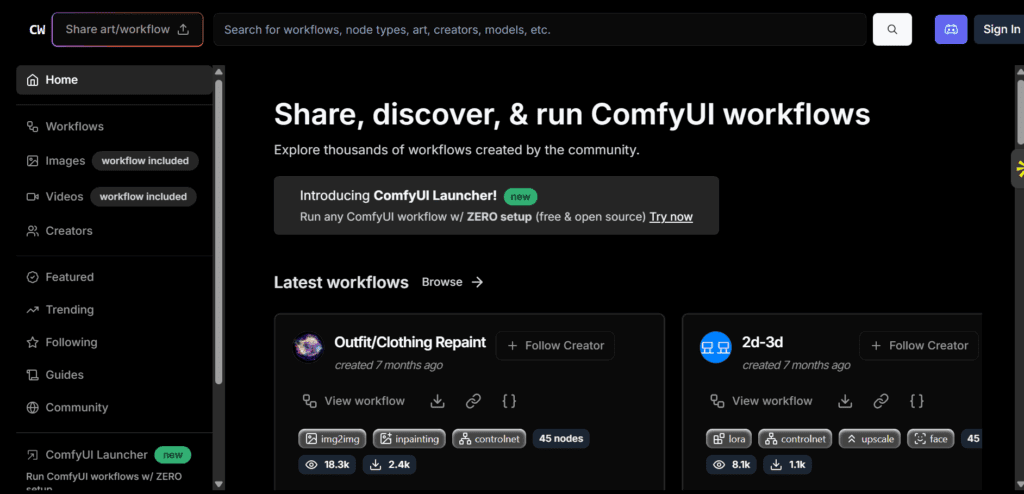Open View workflow for Outfit/Clothing Repaint
The width and height of the screenshot is (1024, 494).
(354, 401)
